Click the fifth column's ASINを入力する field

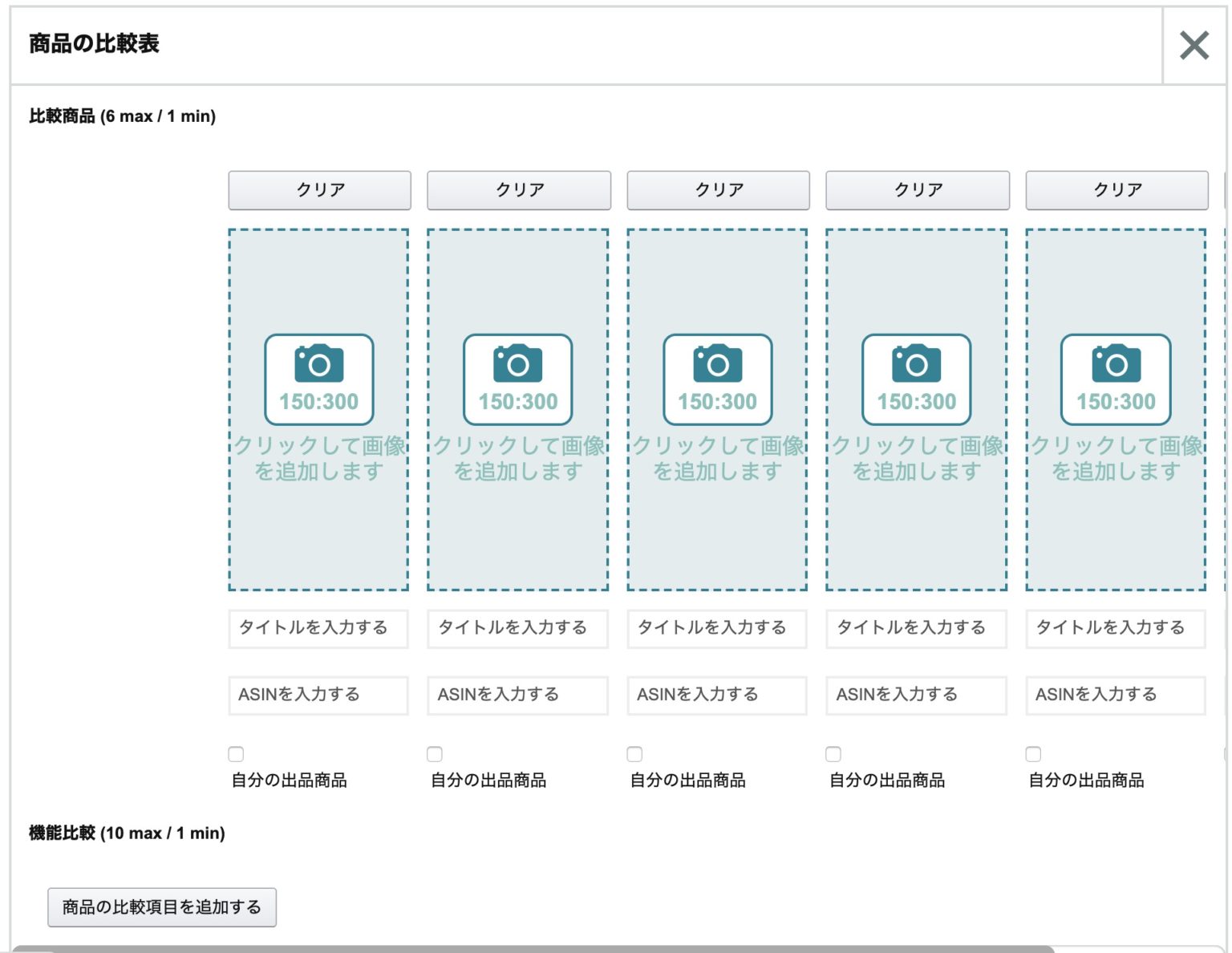[1116, 695]
